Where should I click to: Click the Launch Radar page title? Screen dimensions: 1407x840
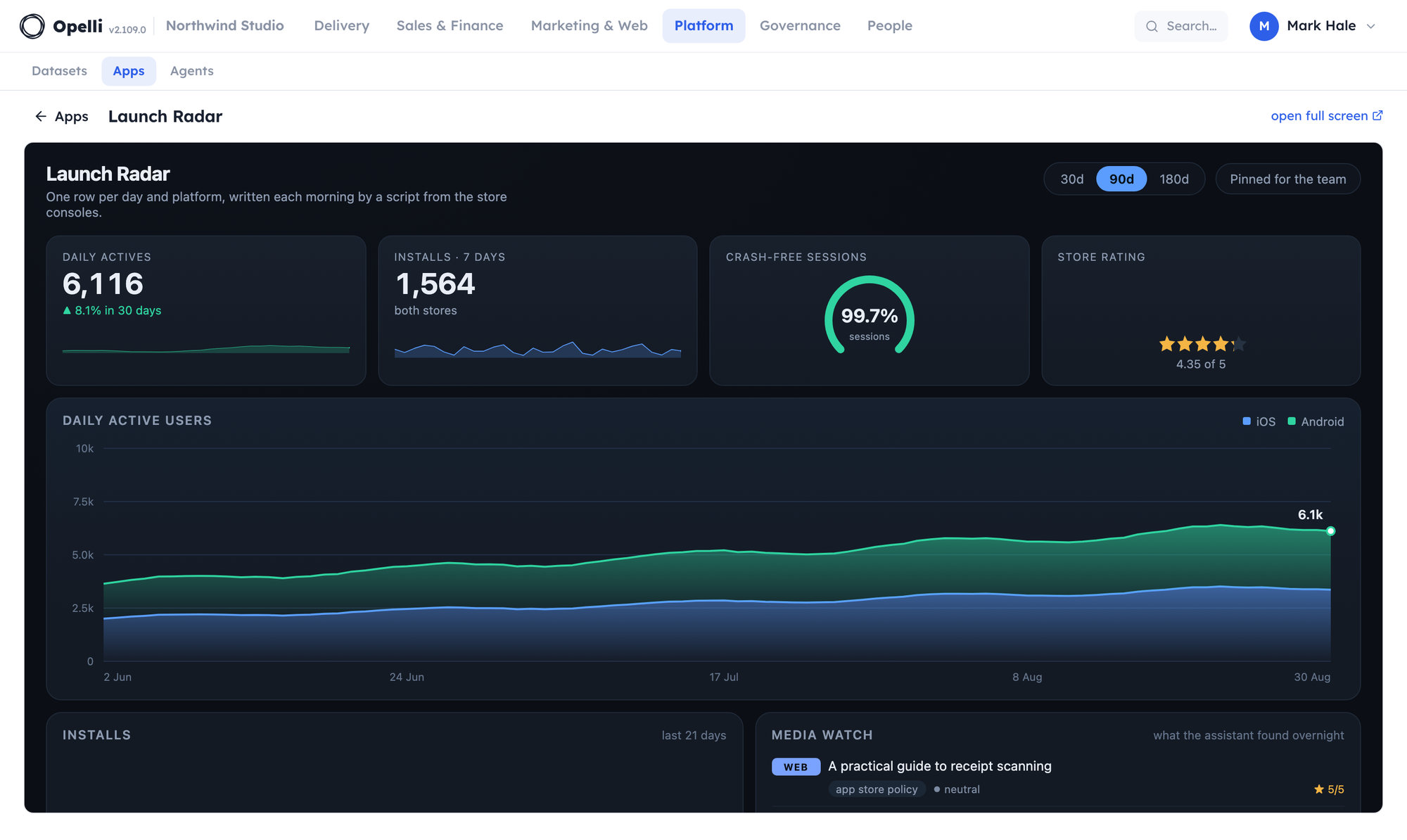point(165,116)
